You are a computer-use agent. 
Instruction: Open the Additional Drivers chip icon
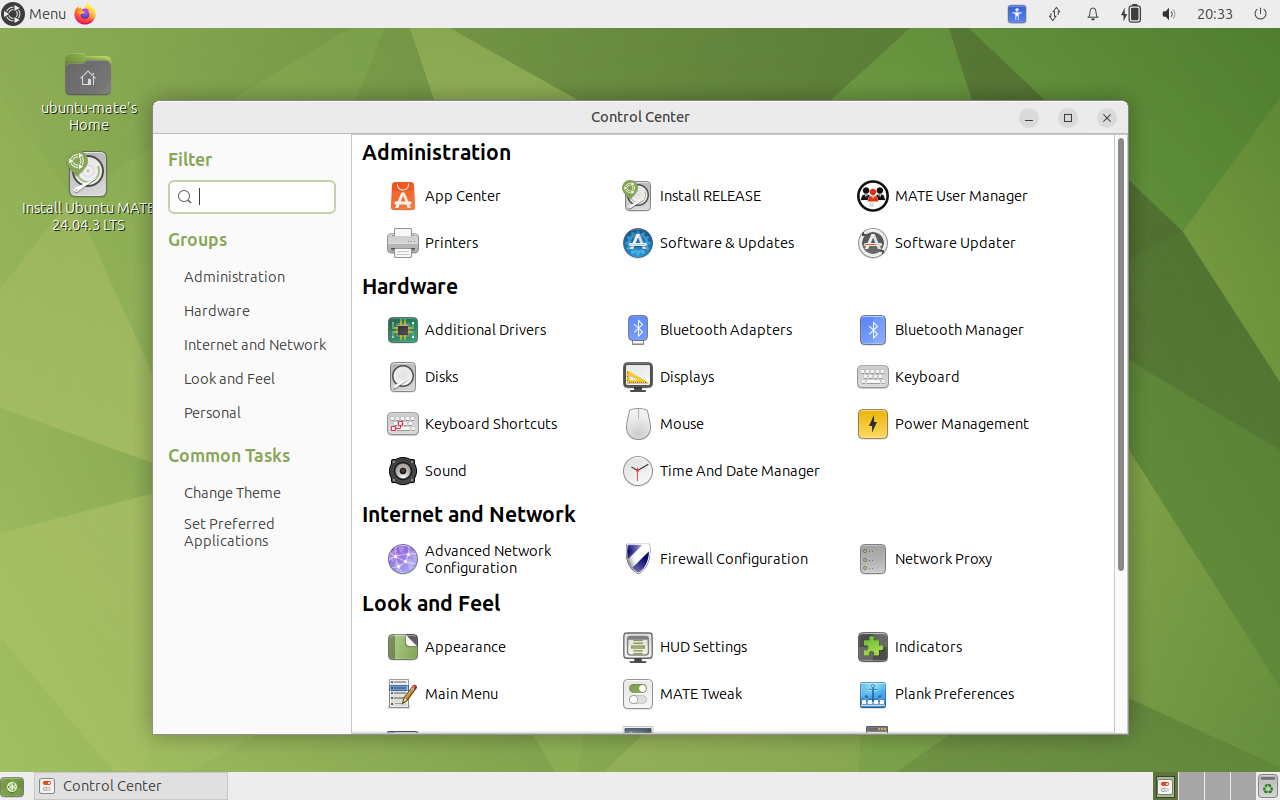tap(402, 330)
